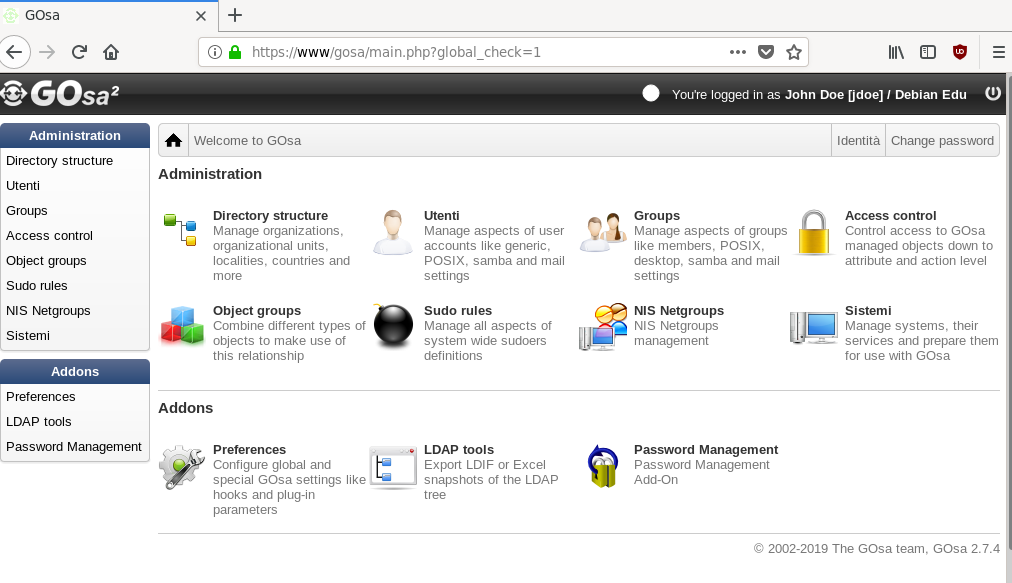Click the 'Welcome to GOsa' breadcrumb text

[x=247, y=141]
